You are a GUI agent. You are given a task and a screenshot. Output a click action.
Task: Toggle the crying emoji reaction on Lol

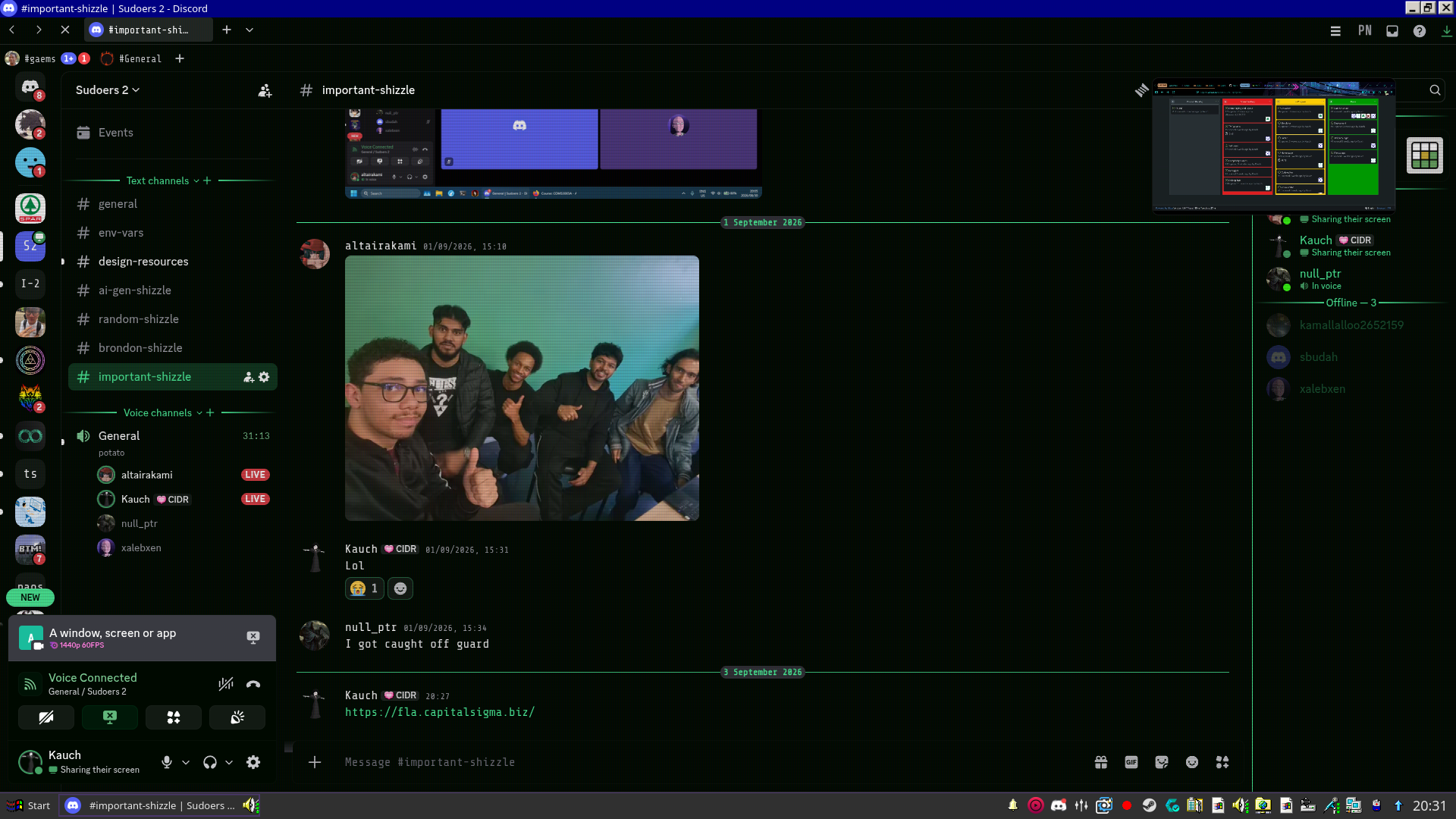tap(365, 588)
